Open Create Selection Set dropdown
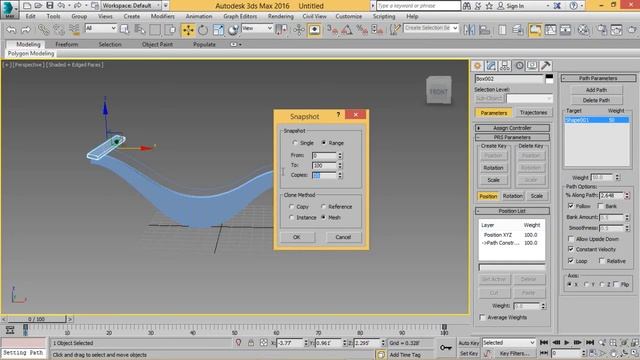The width and height of the screenshot is (640, 360). tap(431, 28)
